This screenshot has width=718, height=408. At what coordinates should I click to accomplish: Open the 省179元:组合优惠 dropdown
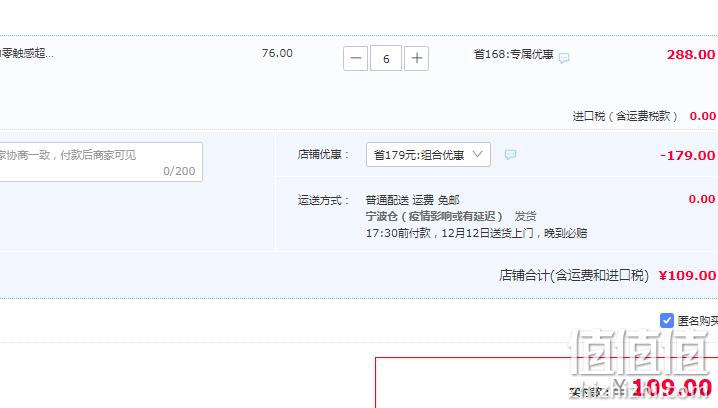pyautogui.click(x=428, y=155)
